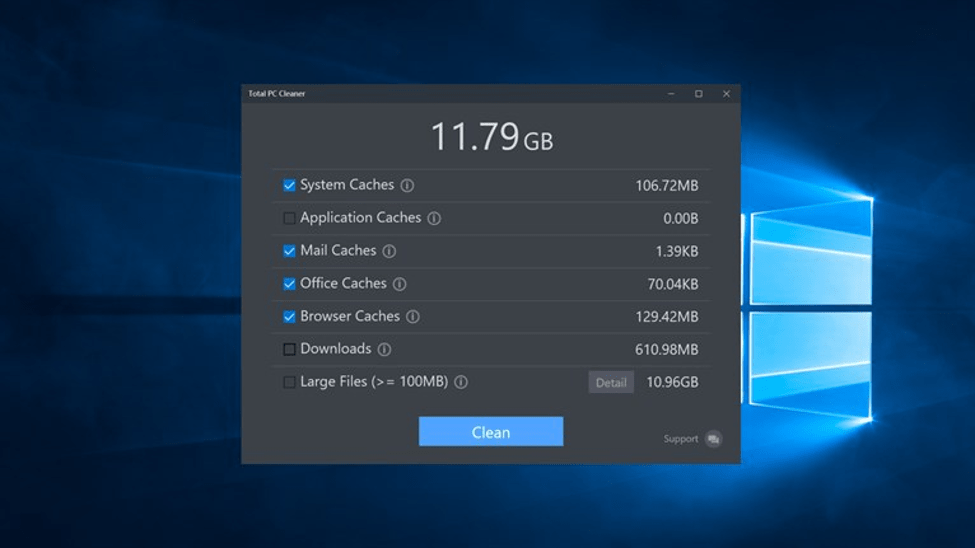Show info for Large Files entry
Viewport: 975px width, 548px height.
(461, 382)
